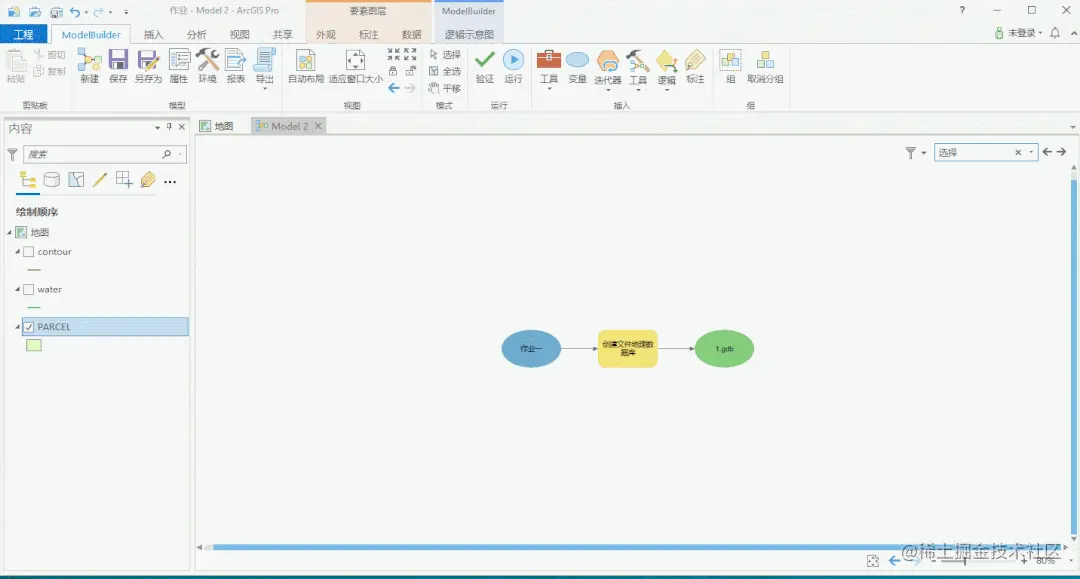Switch to List By Data Source view
This screenshot has width=1080, height=579.
pyautogui.click(x=52, y=180)
